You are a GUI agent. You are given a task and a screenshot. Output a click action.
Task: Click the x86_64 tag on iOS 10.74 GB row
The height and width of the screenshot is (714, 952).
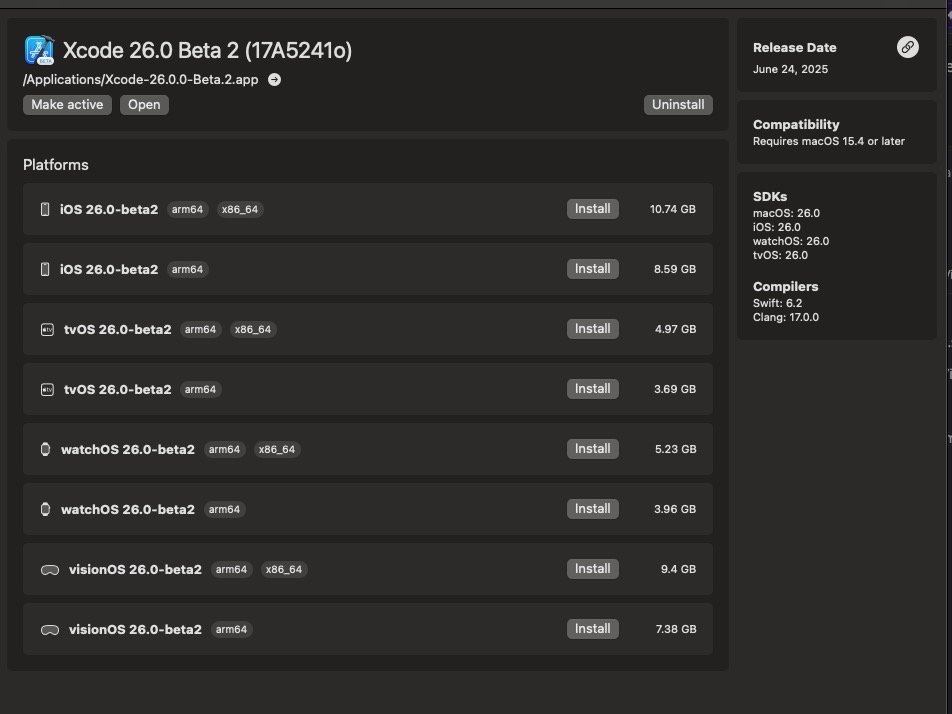[x=240, y=209]
